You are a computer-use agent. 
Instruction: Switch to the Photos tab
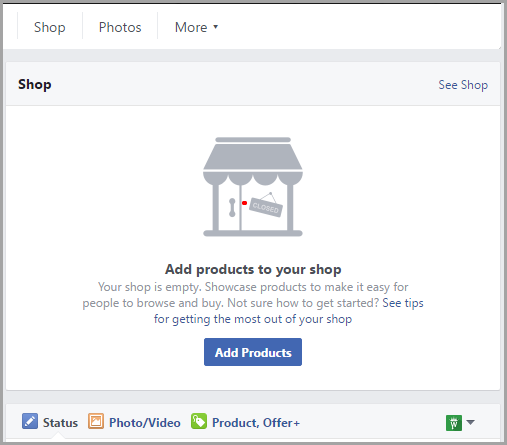click(120, 27)
